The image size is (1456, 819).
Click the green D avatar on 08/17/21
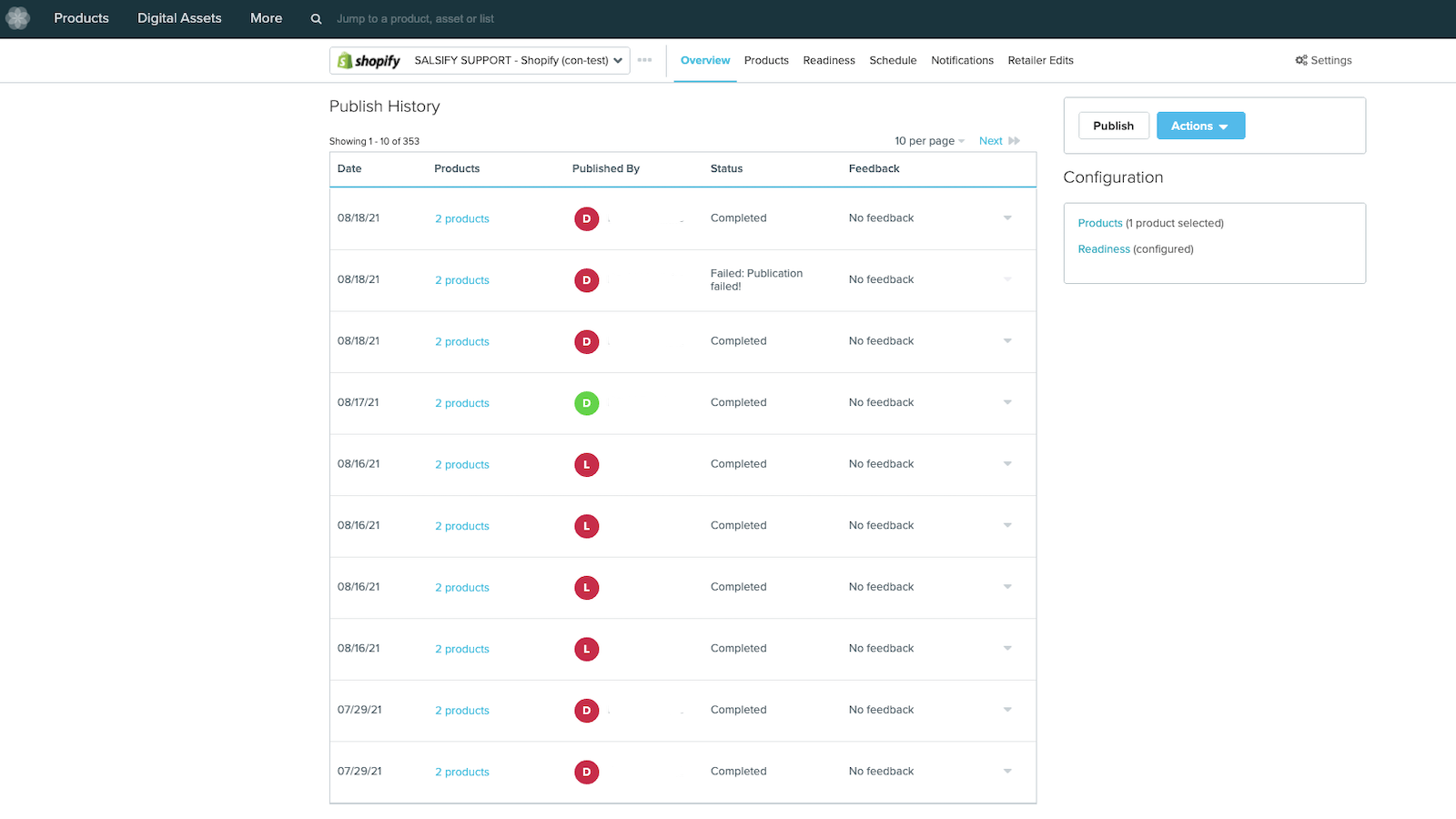587,403
